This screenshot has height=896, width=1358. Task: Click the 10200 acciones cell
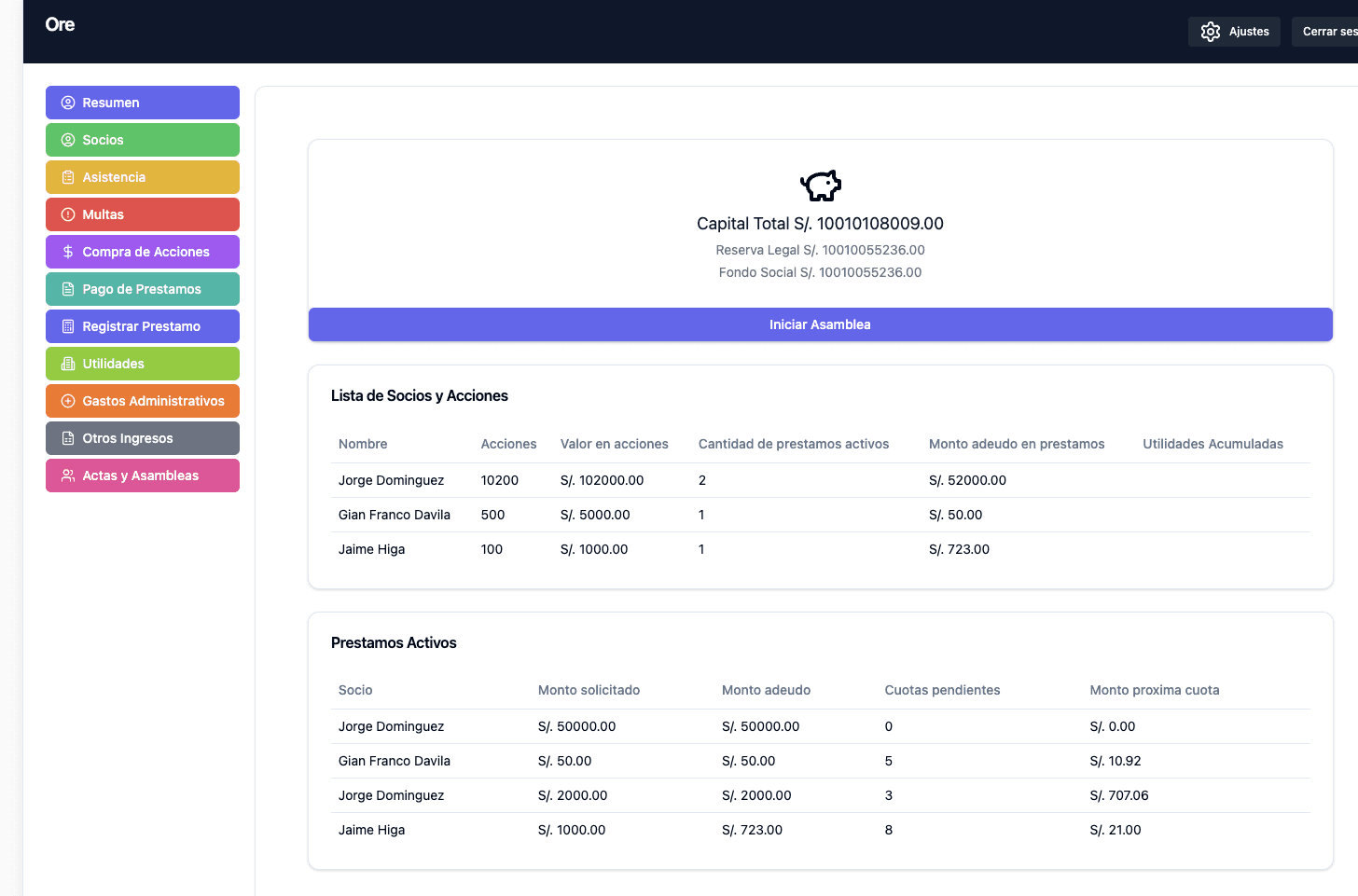point(500,480)
